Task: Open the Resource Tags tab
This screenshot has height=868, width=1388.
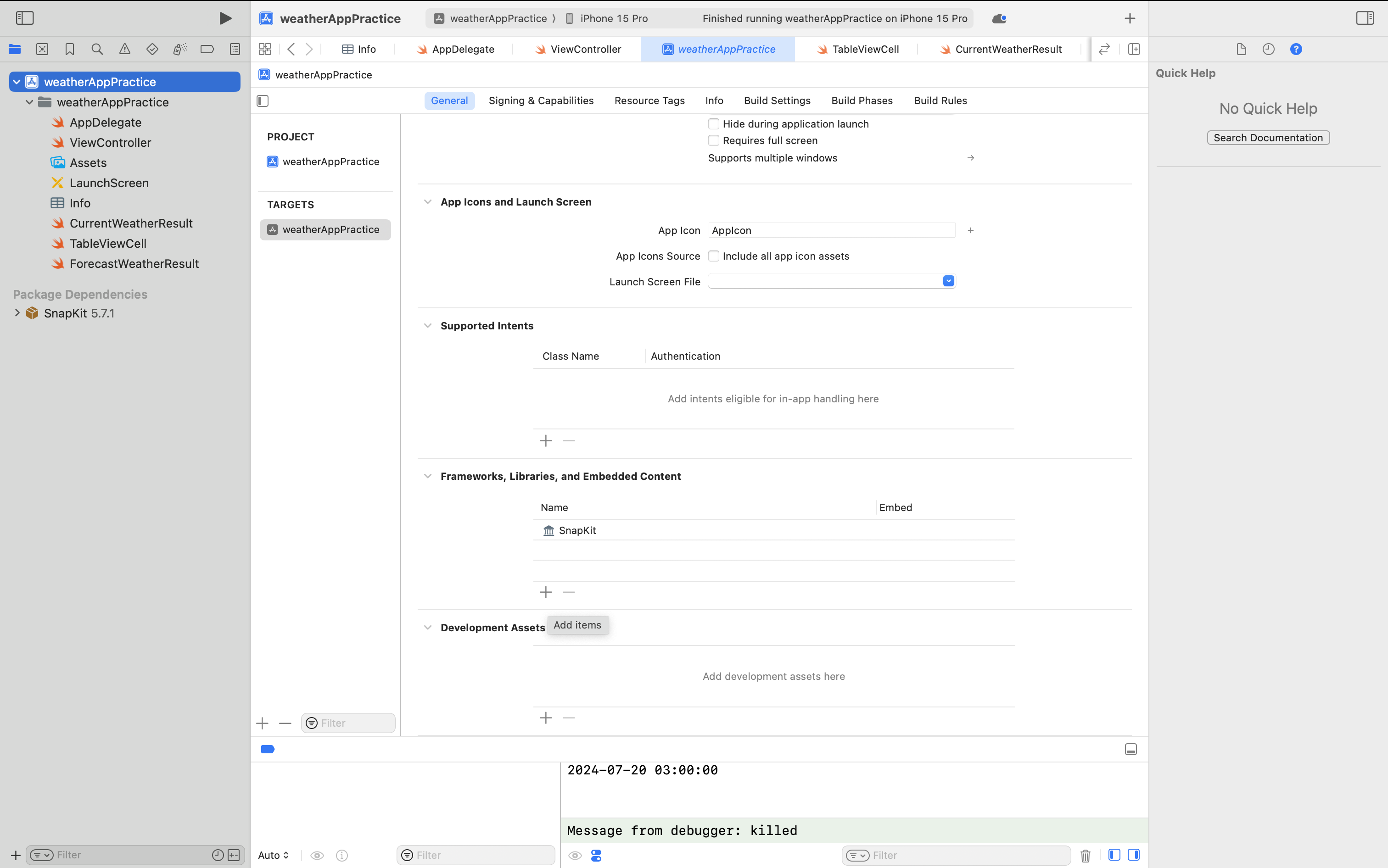Action: 649,101
